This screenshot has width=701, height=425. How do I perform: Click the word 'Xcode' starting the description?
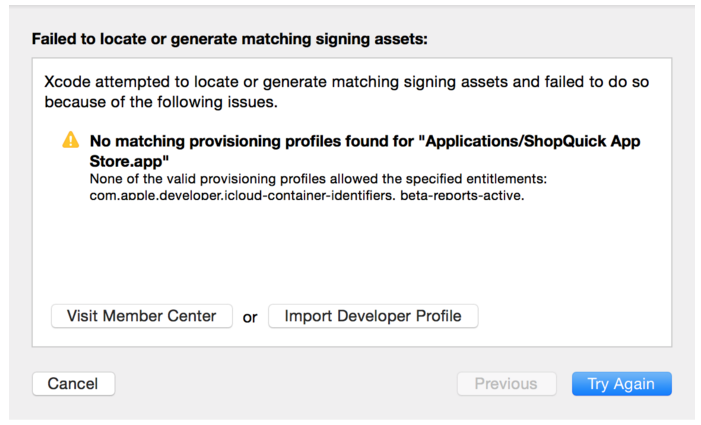click(x=67, y=82)
